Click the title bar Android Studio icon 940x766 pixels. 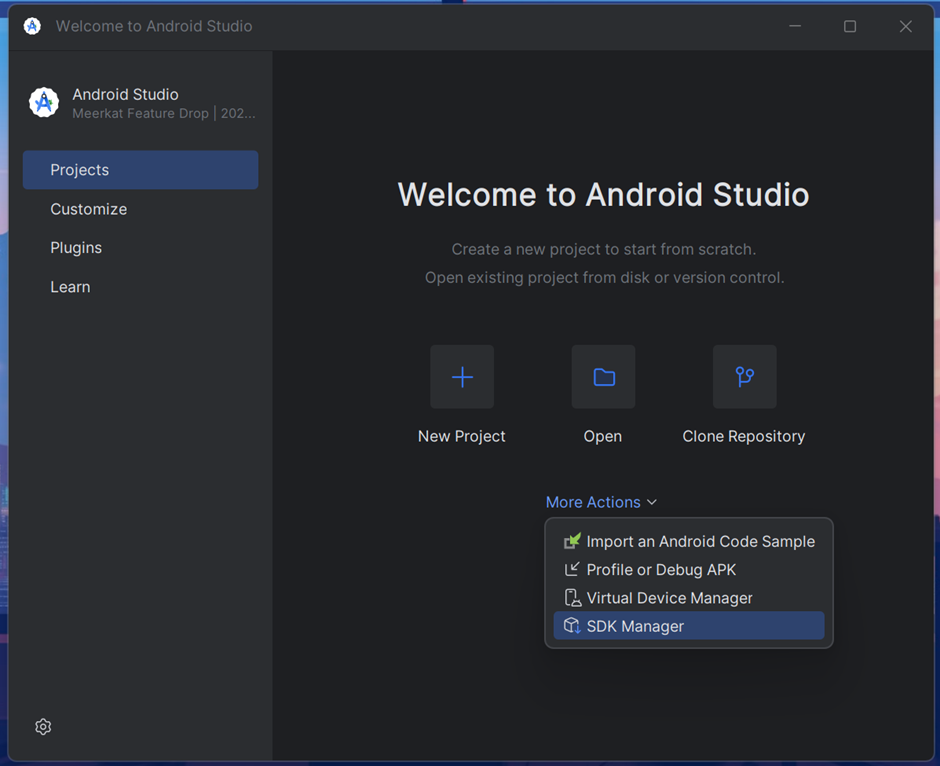click(x=32, y=26)
